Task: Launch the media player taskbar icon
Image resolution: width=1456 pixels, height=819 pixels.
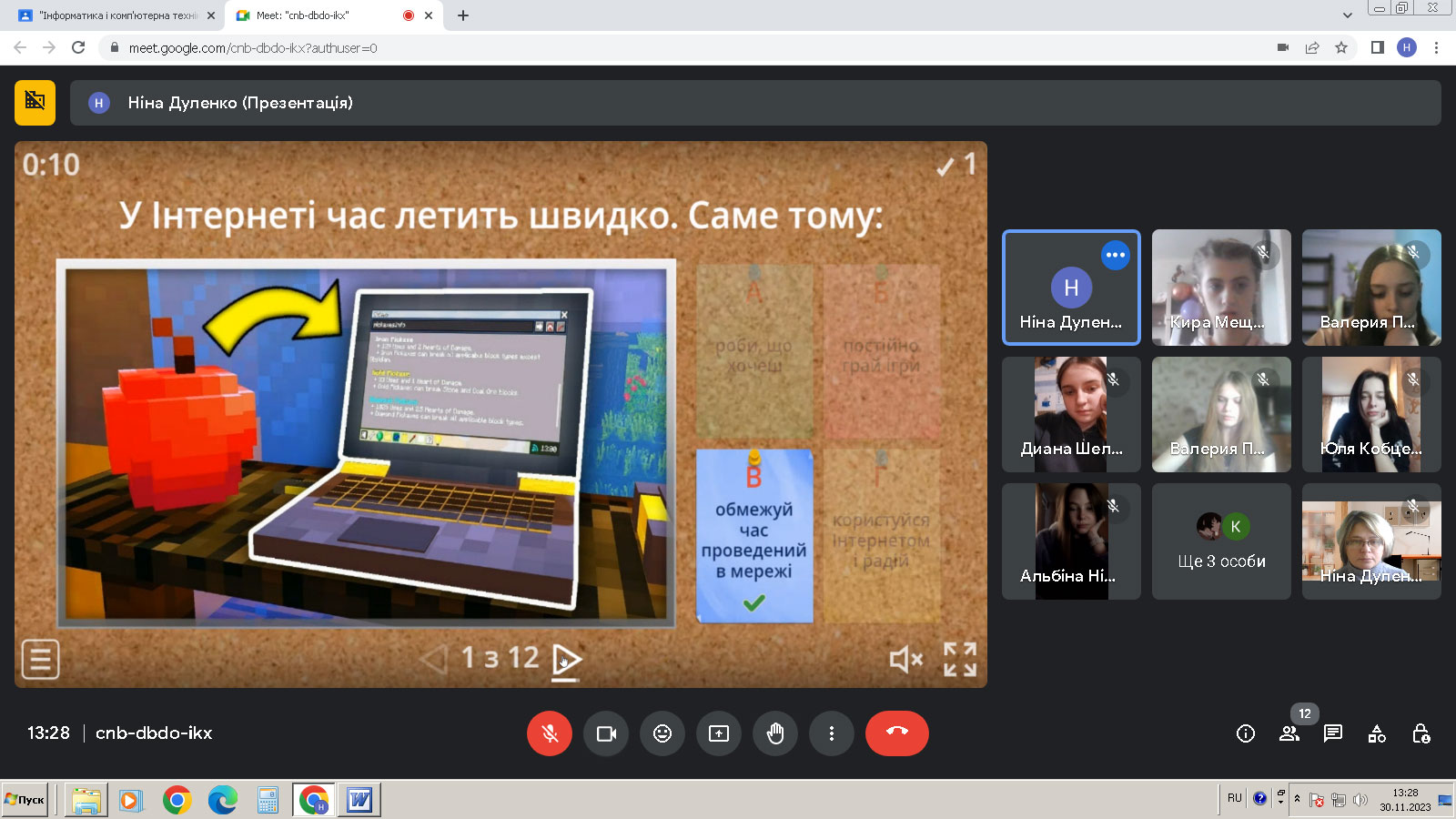Action: pos(131,800)
